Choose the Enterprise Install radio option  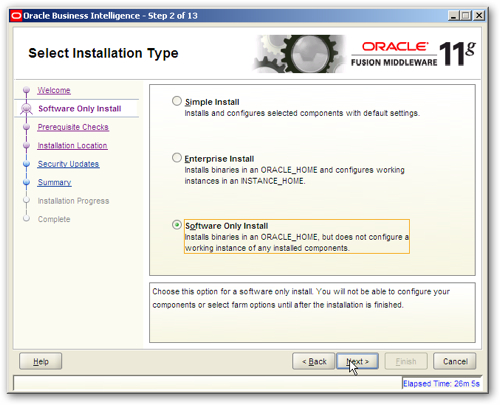[x=177, y=158]
